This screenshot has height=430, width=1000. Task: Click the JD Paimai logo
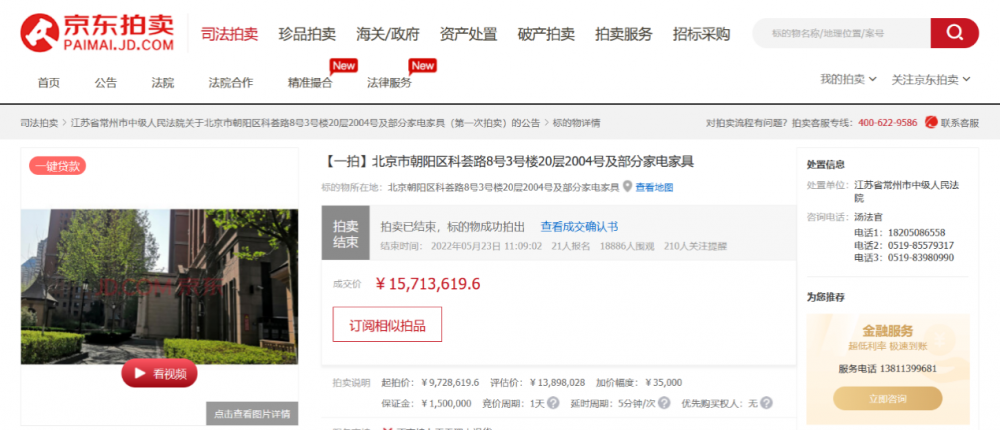pos(97,33)
